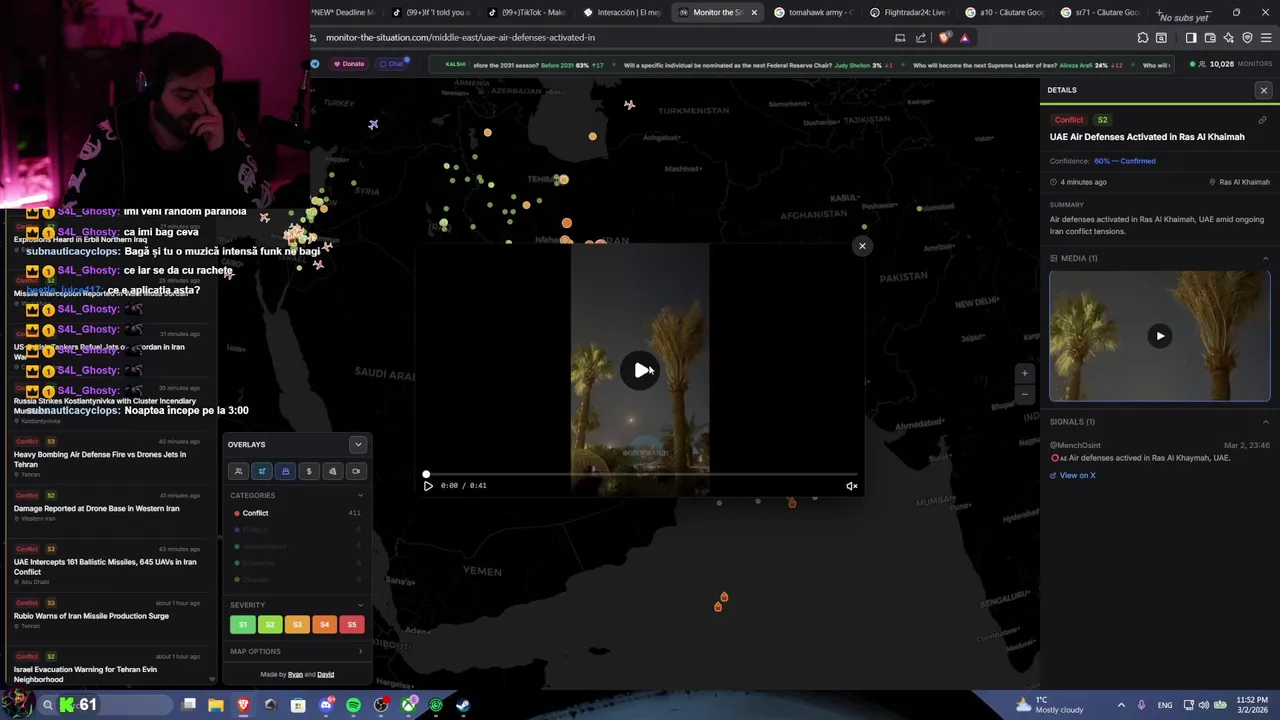The width and height of the screenshot is (1280, 720).
Task: Toggle the ship overlay icon
Action: tap(285, 471)
